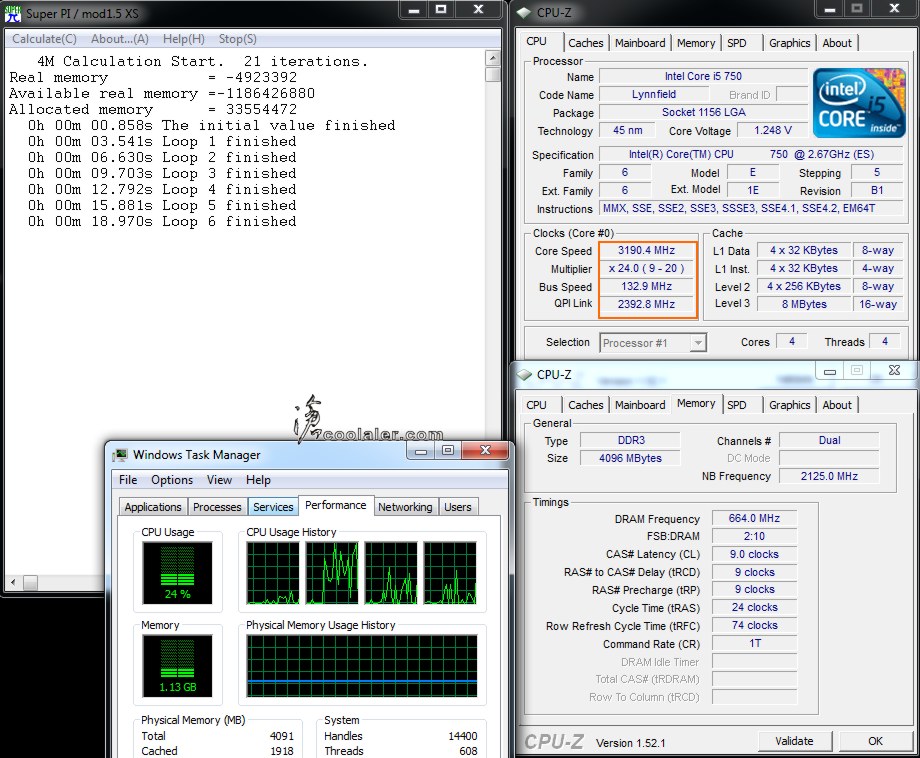Click Stop(S) in Super PI menu
The width and height of the screenshot is (920, 758).
[238, 39]
